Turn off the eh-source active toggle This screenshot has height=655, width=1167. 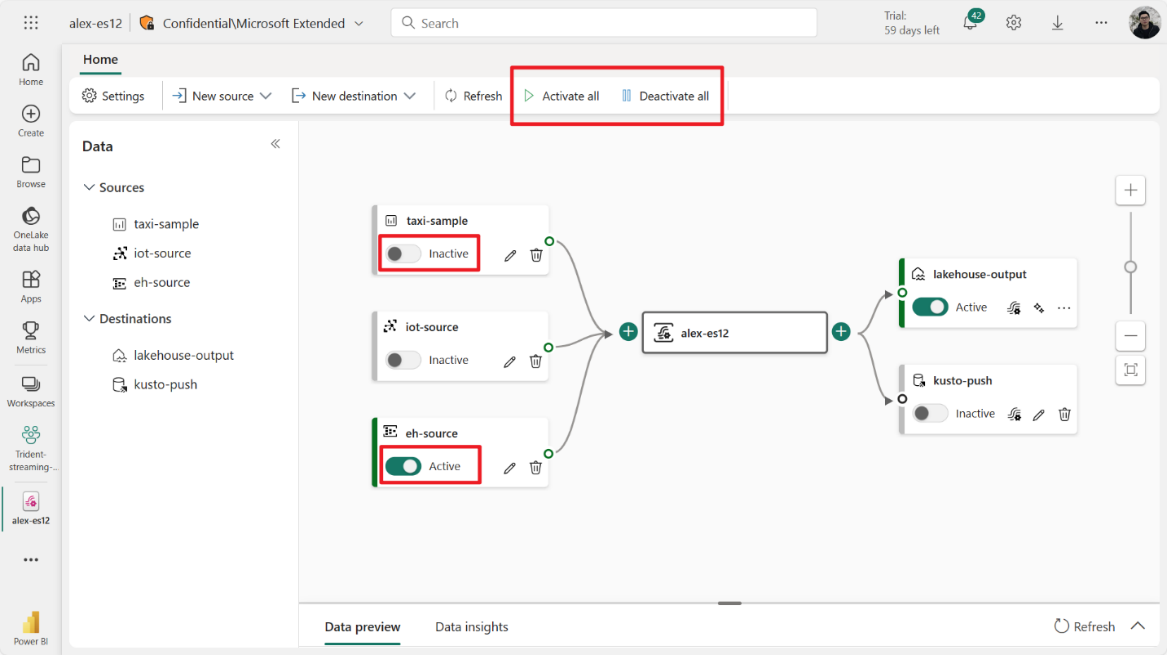pos(403,466)
